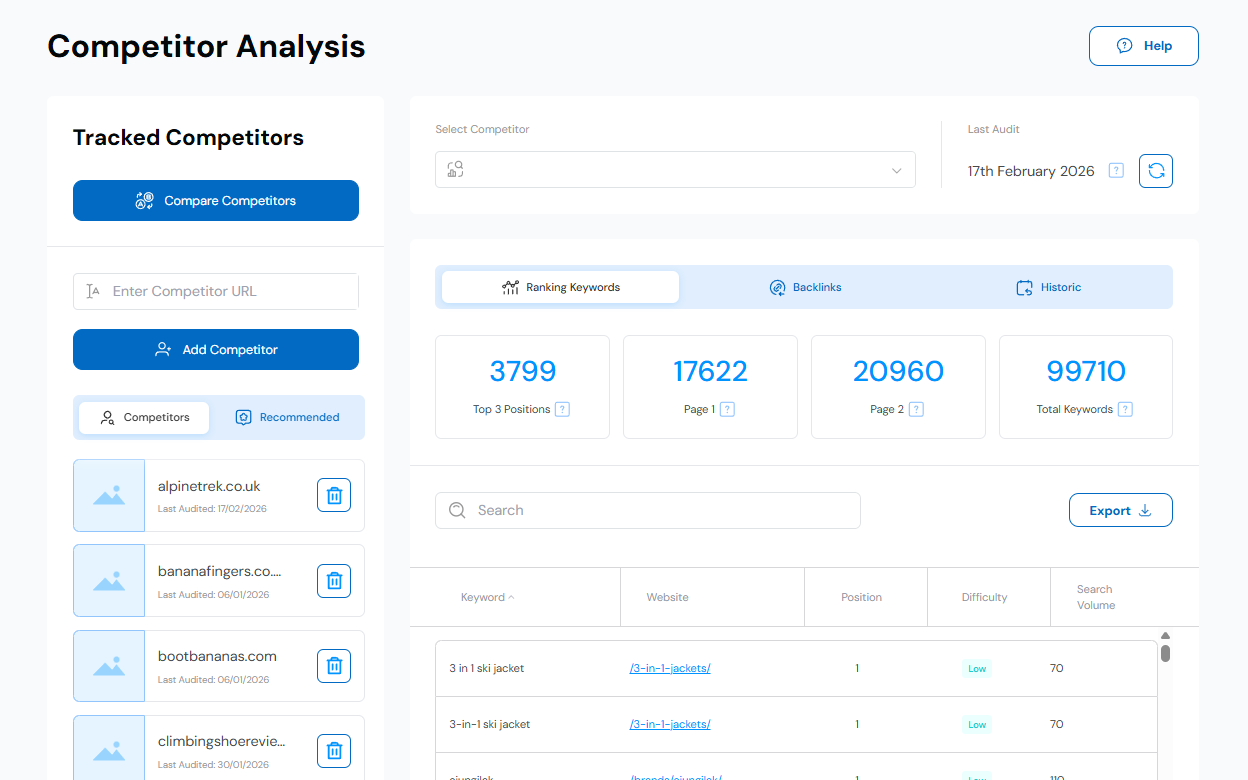Delete climbingshoerevie competitor
Screen dimensions: 1248x780
coord(334,750)
